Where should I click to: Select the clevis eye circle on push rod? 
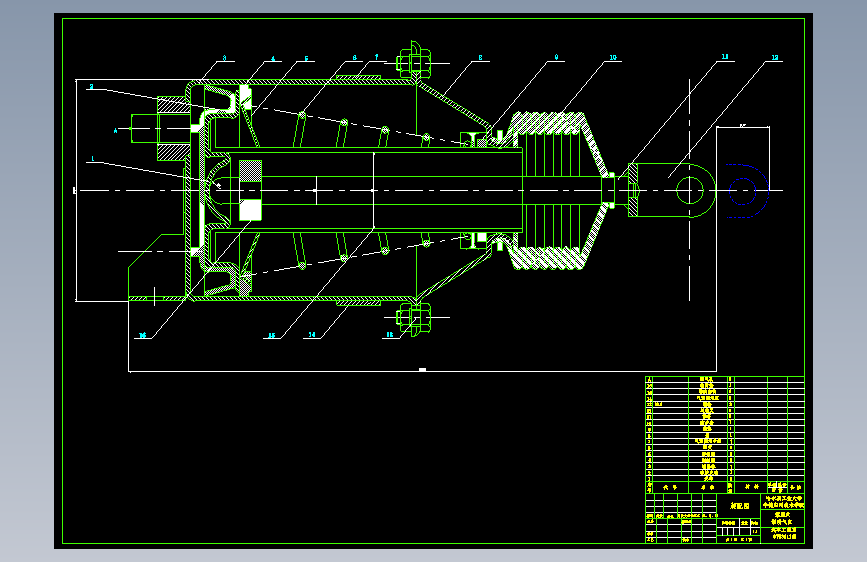click(690, 190)
